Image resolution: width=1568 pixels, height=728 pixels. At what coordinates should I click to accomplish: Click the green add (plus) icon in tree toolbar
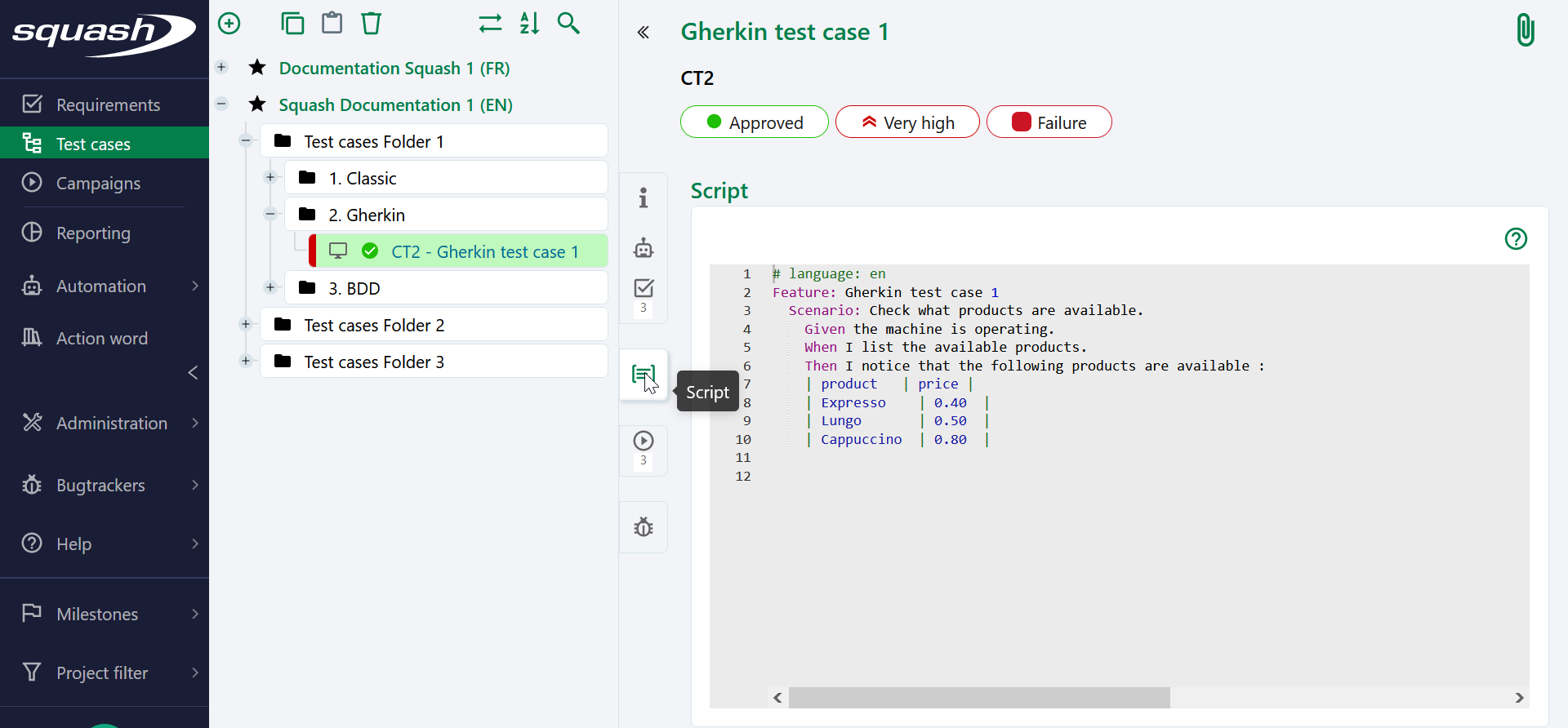click(x=229, y=24)
